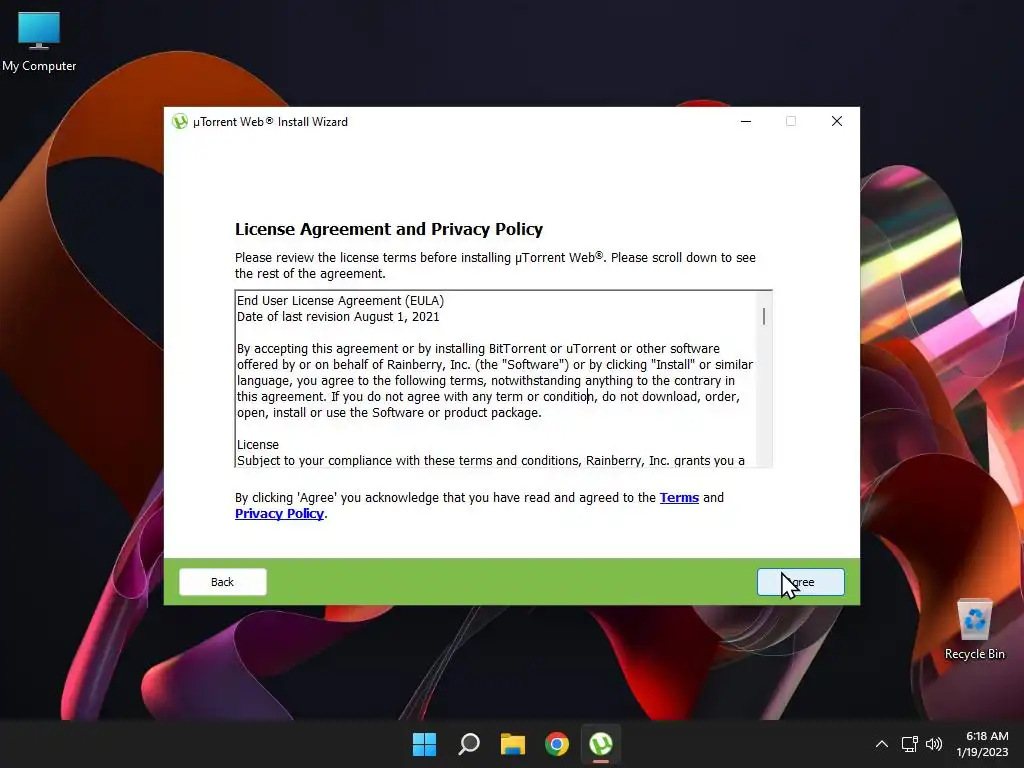1024x768 pixels.
Task: Open the Windows Start menu
Action: 424,744
